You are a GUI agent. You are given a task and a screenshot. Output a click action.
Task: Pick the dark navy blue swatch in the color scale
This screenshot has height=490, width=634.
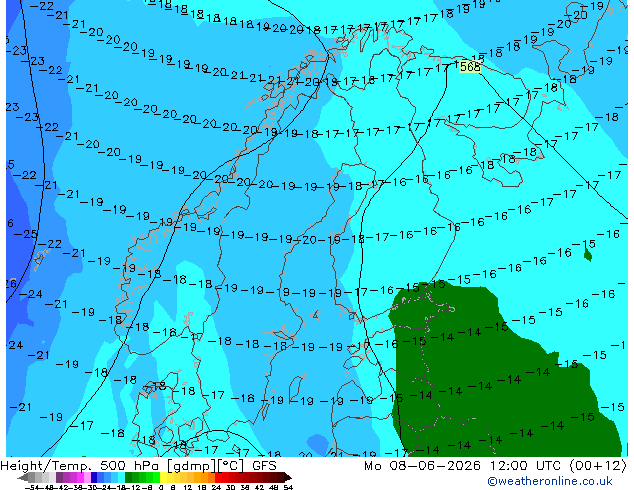[x=94, y=477]
